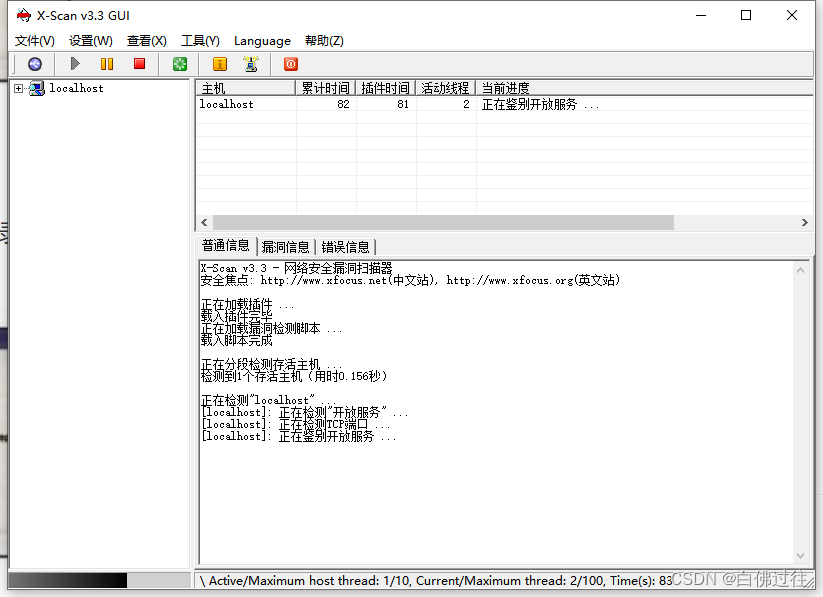Viewport: 823px width, 597px height.
Task: Open the scan report info icon
Action: tap(219, 64)
